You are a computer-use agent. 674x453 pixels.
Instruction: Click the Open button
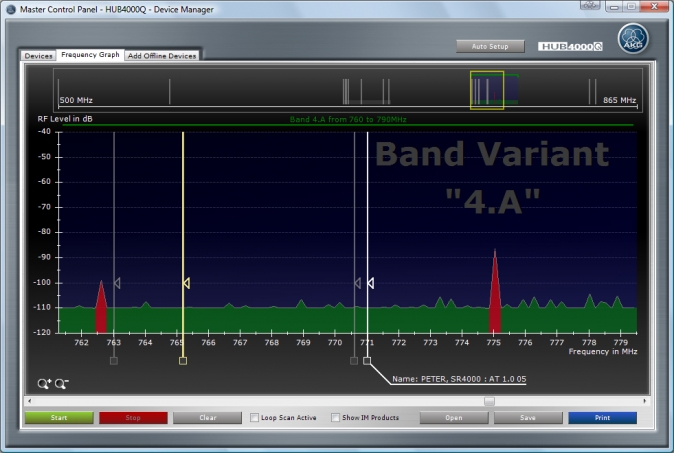click(454, 418)
